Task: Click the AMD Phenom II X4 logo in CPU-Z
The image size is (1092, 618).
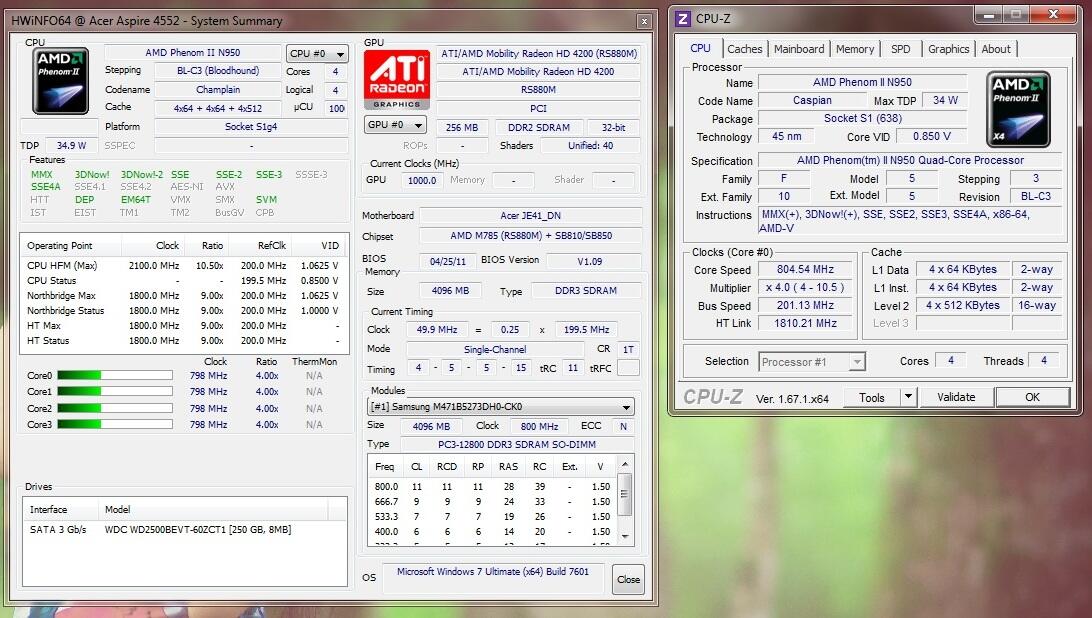Action: coord(1018,109)
